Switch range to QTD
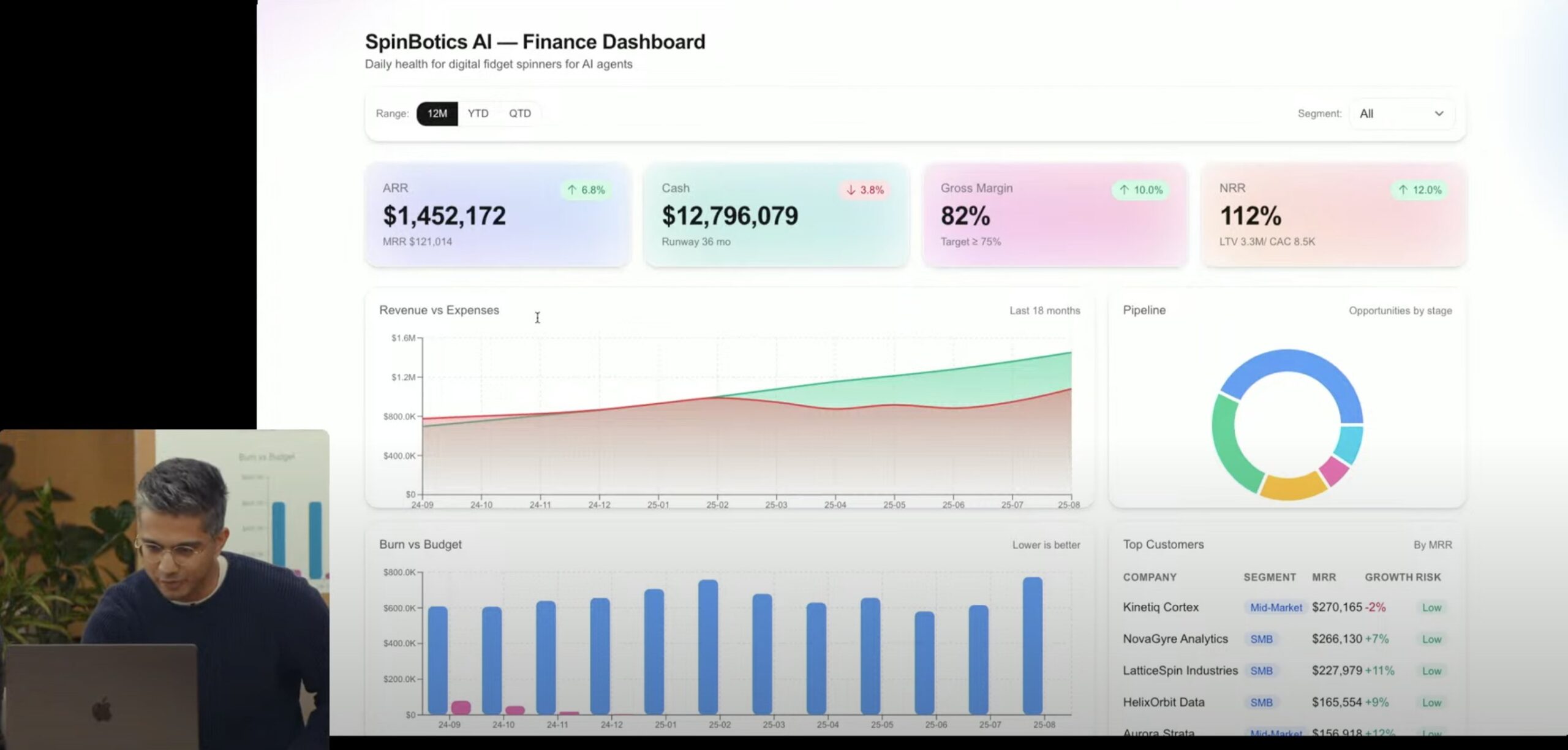Image resolution: width=1568 pixels, height=750 pixels. 519,114
